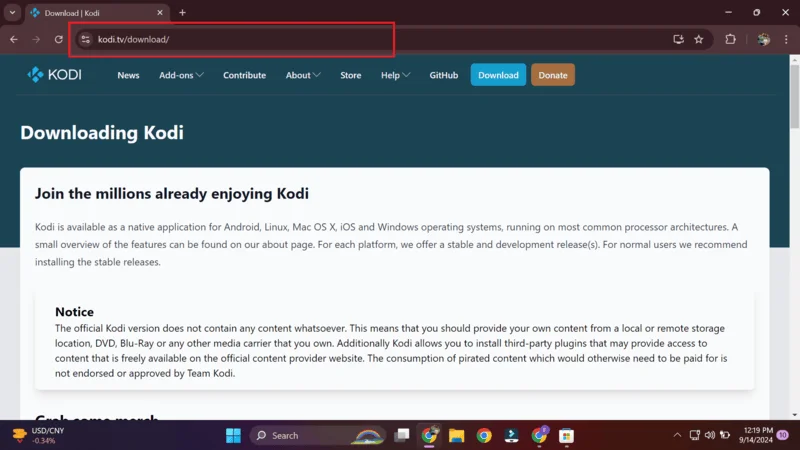Expand the Help menu

click(395, 75)
